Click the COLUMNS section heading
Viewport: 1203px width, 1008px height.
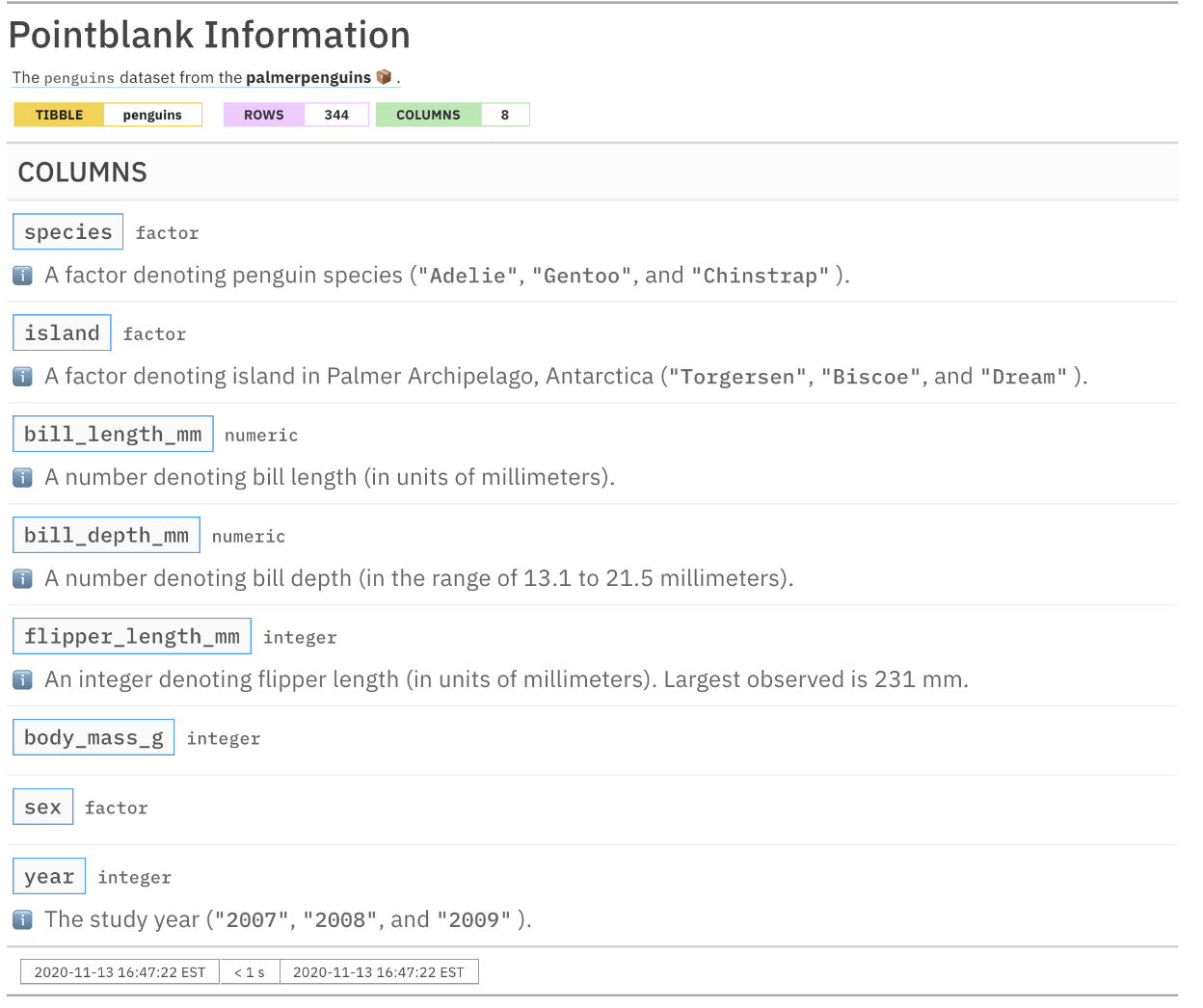click(x=83, y=172)
